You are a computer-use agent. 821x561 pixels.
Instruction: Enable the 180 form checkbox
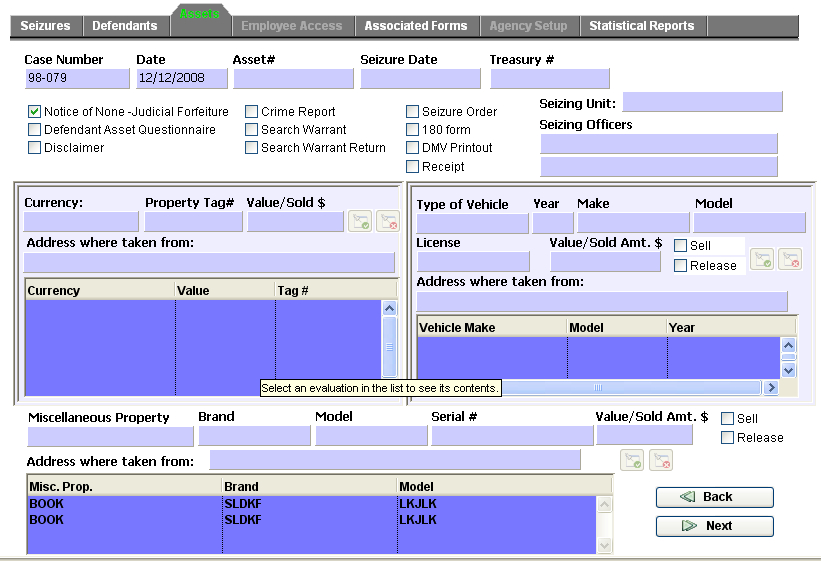click(x=413, y=129)
